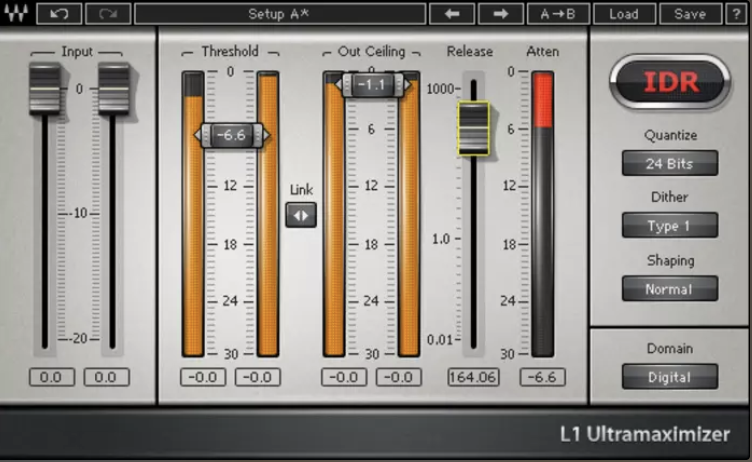Switch setups with the A→B button
This screenshot has width=752, height=462.
(558, 13)
